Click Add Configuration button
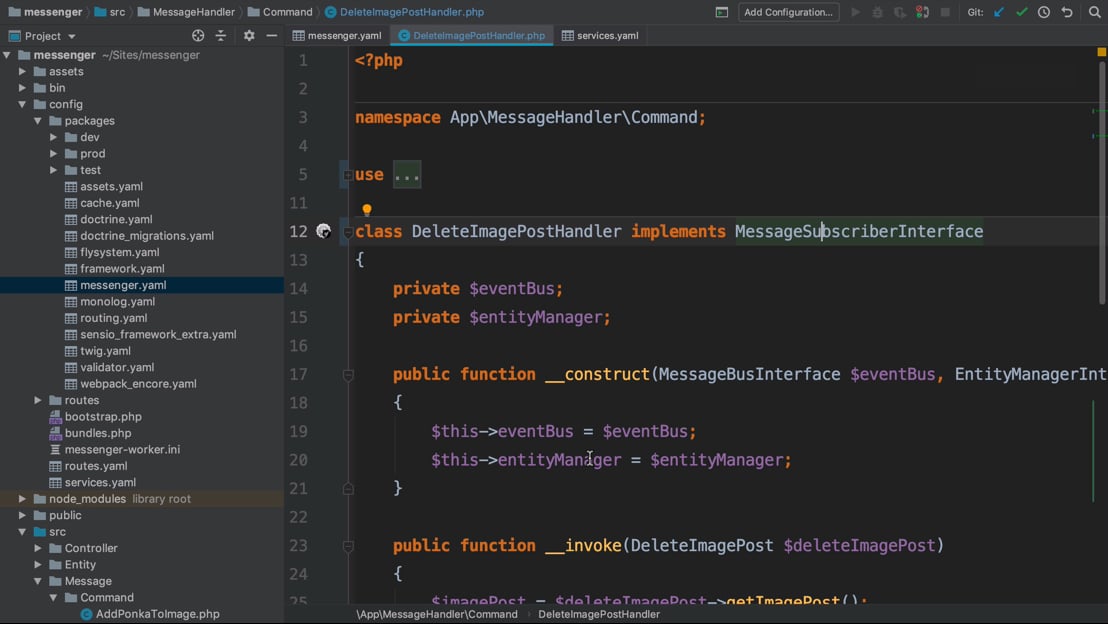The image size is (1108, 624). click(788, 12)
